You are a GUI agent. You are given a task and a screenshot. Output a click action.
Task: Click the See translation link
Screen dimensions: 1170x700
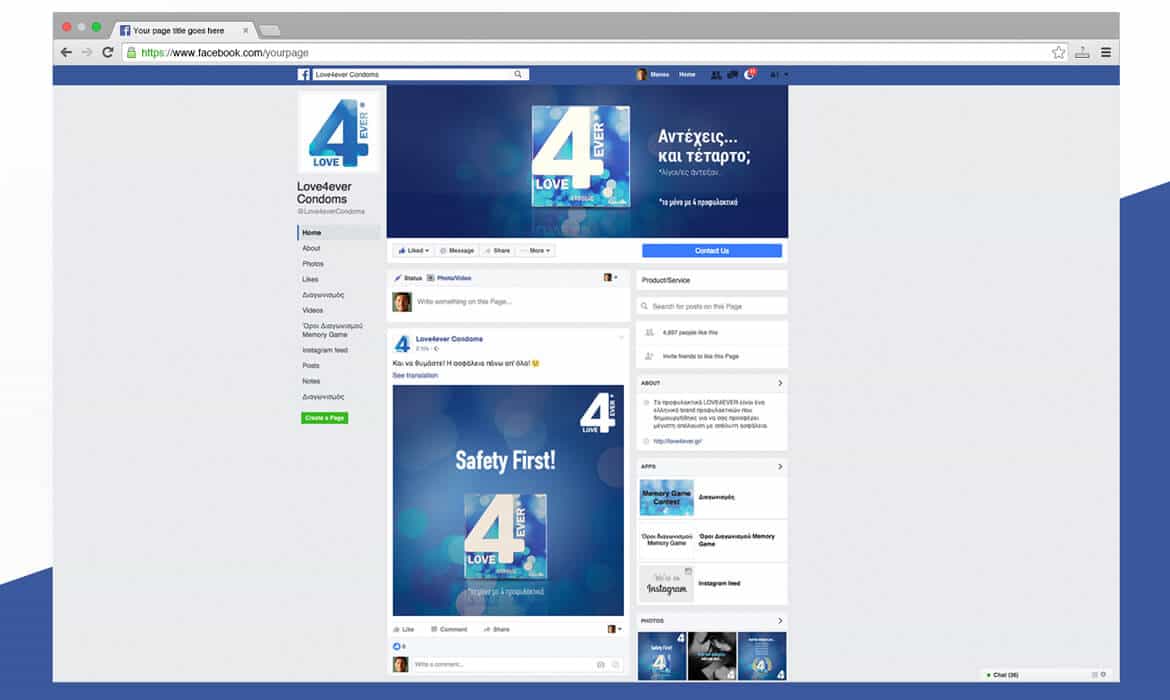[415, 375]
